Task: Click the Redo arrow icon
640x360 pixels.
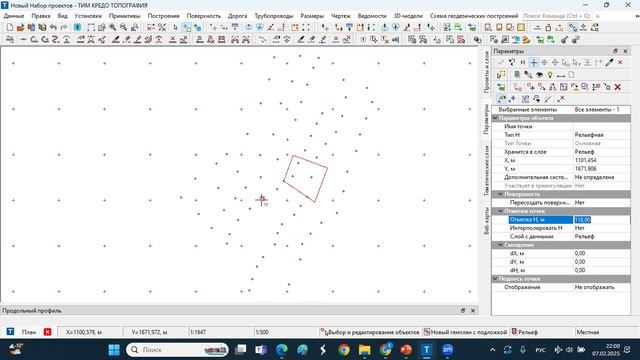Action: coord(64,28)
